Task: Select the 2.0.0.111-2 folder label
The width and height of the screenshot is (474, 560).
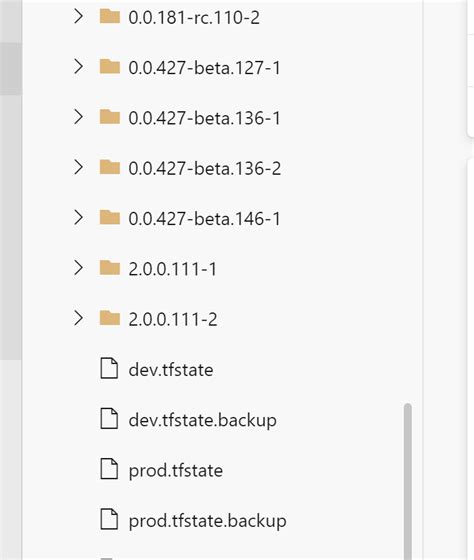Action: coord(173,319)
